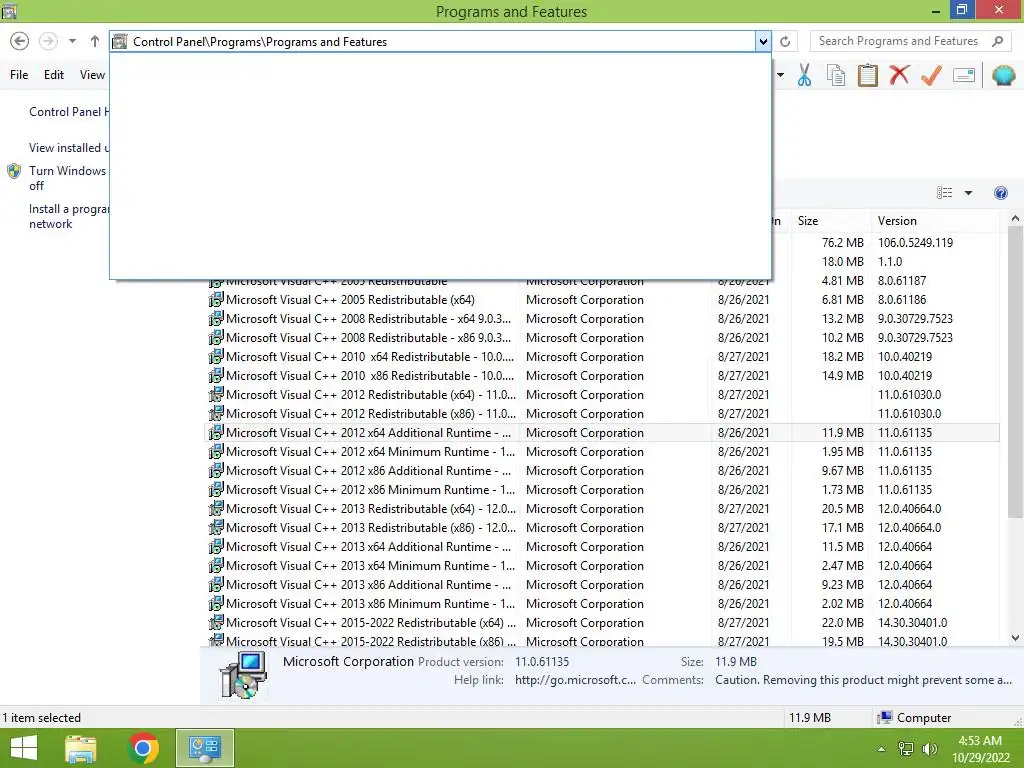Screen dimensions: 1024x768
Task: Select Visual C++ 2010 x86 Redistributable row
Action: click(x=601, y=376)
